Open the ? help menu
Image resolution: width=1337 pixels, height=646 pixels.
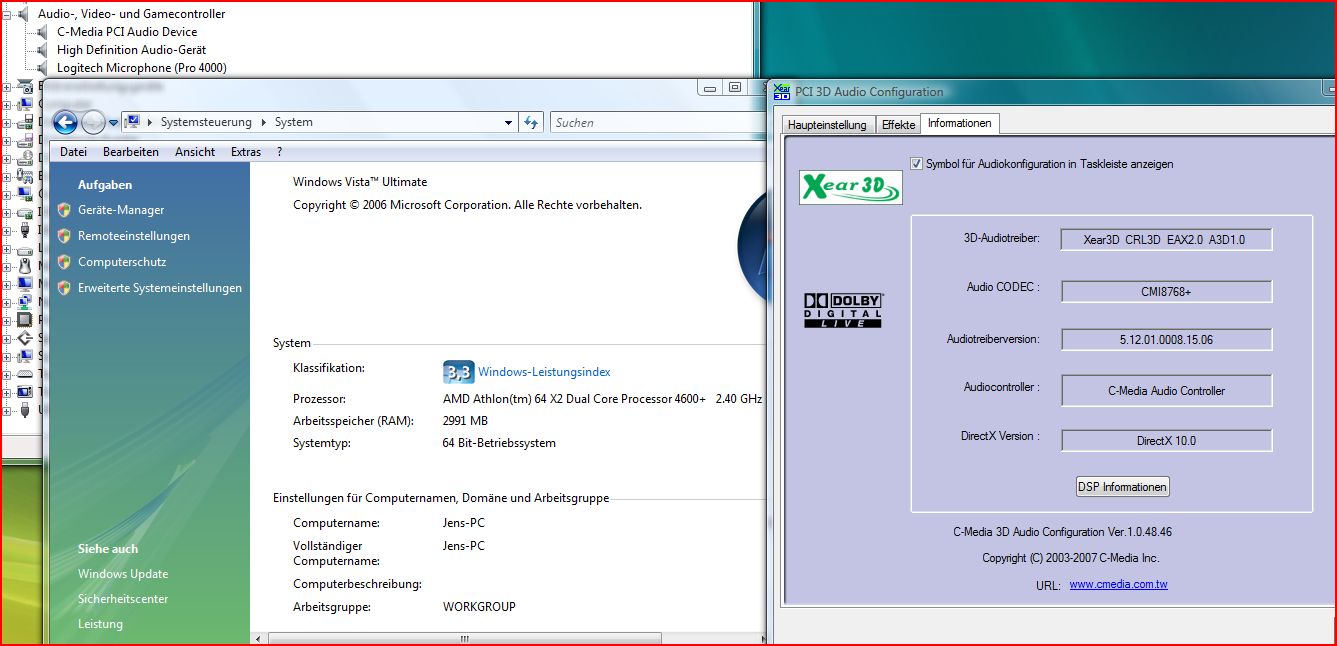pos(280,152)
